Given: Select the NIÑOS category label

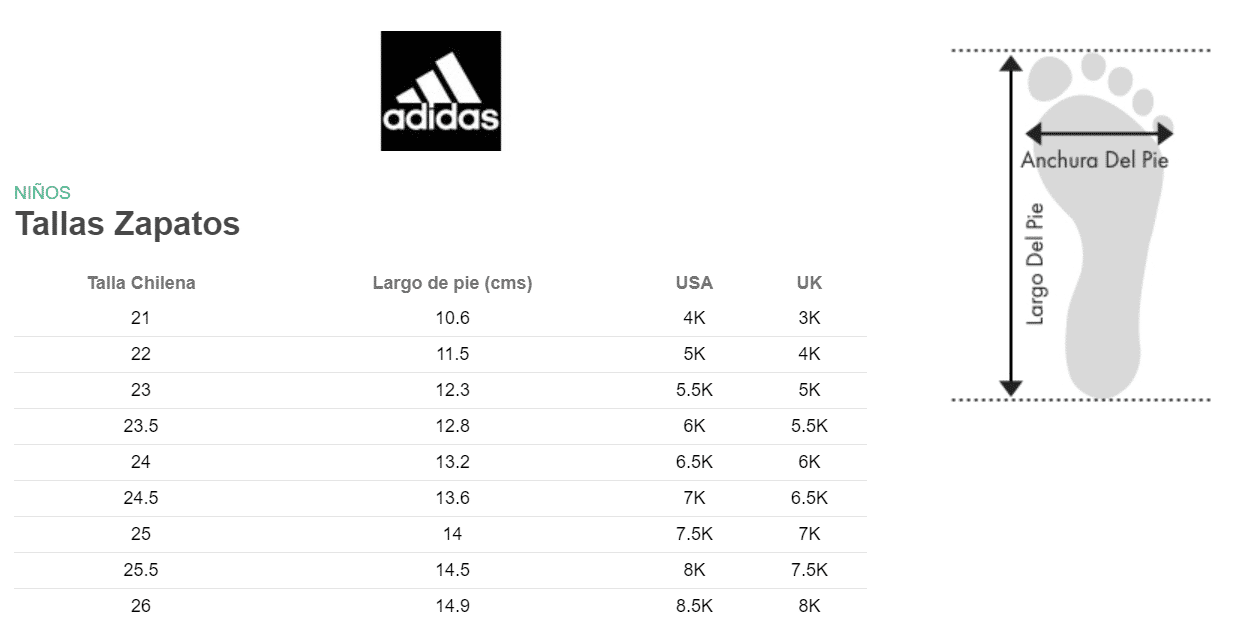Looking at the screenshot, I should click(x=42, y=193).
